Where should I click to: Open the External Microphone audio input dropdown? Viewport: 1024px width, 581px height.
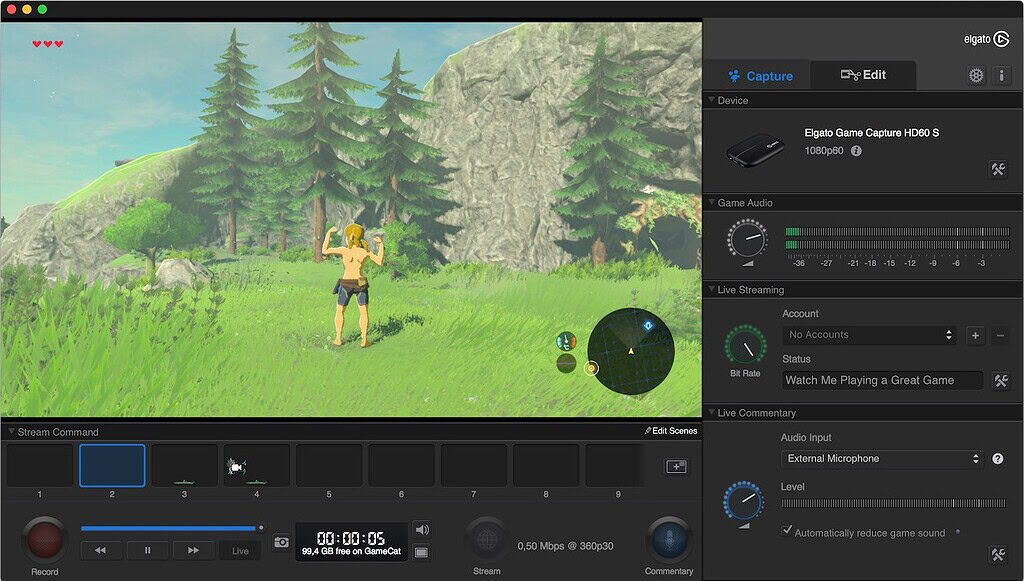pos(882,459)
